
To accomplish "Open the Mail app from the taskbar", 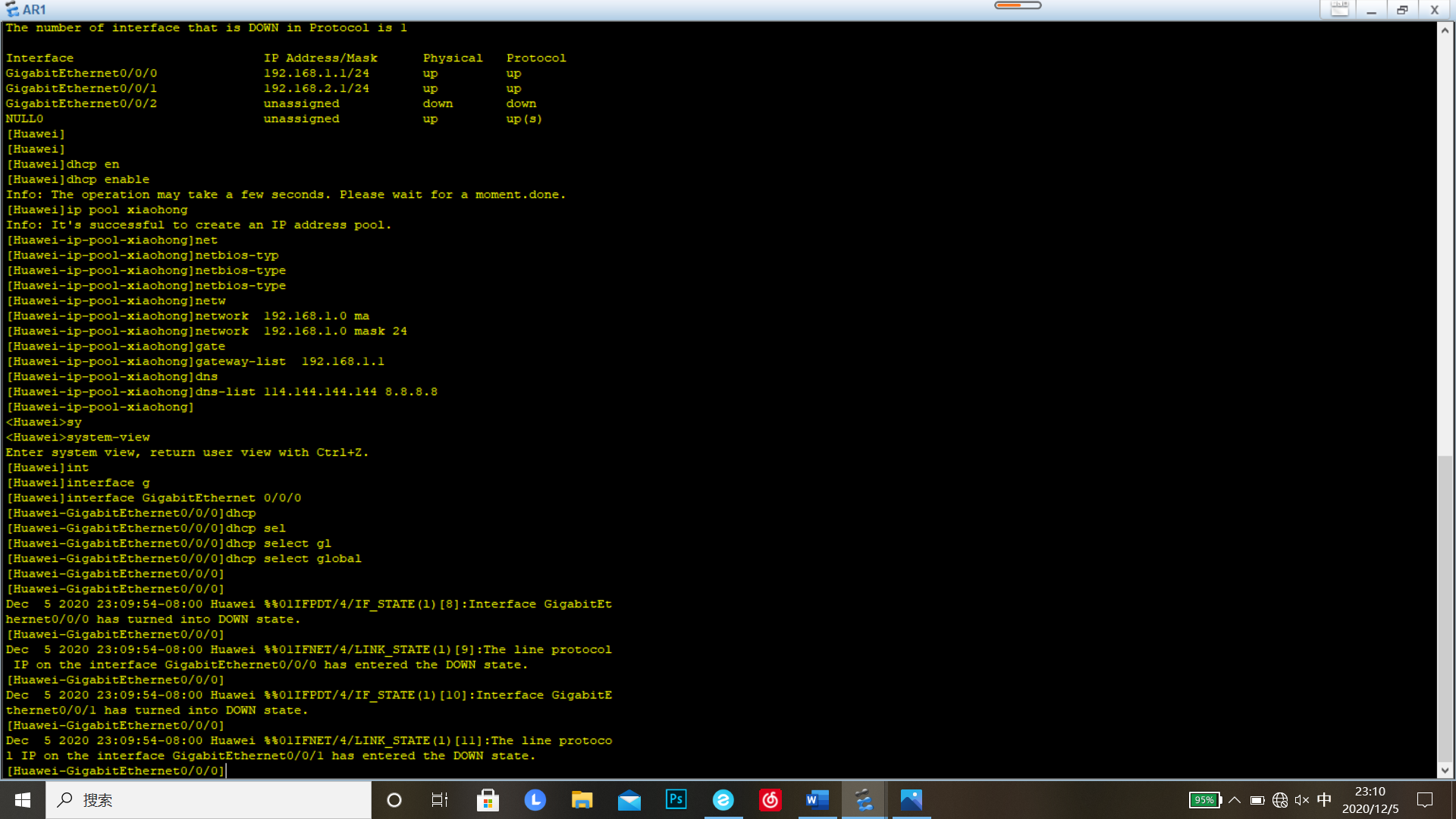I will tap(629, 799).
